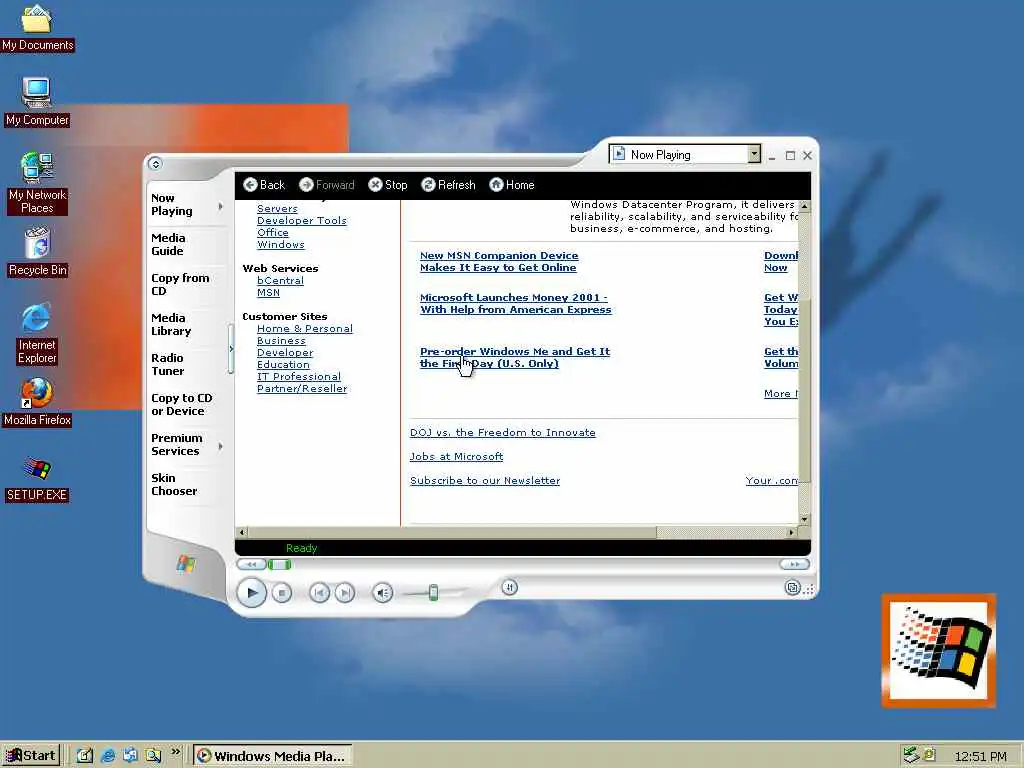This screenshot has height=768, width=1024.
Task: Open the Now Playing dropdown list
Action: pyautogui.click(x=754, y=154)
